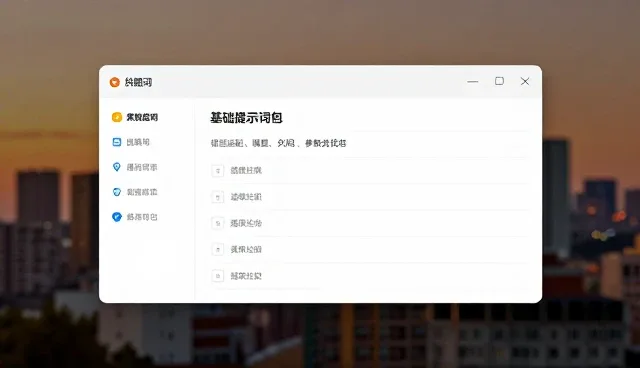640x368 pixels.
Task: Minimize the application window
Action: (x=473, y=82)
